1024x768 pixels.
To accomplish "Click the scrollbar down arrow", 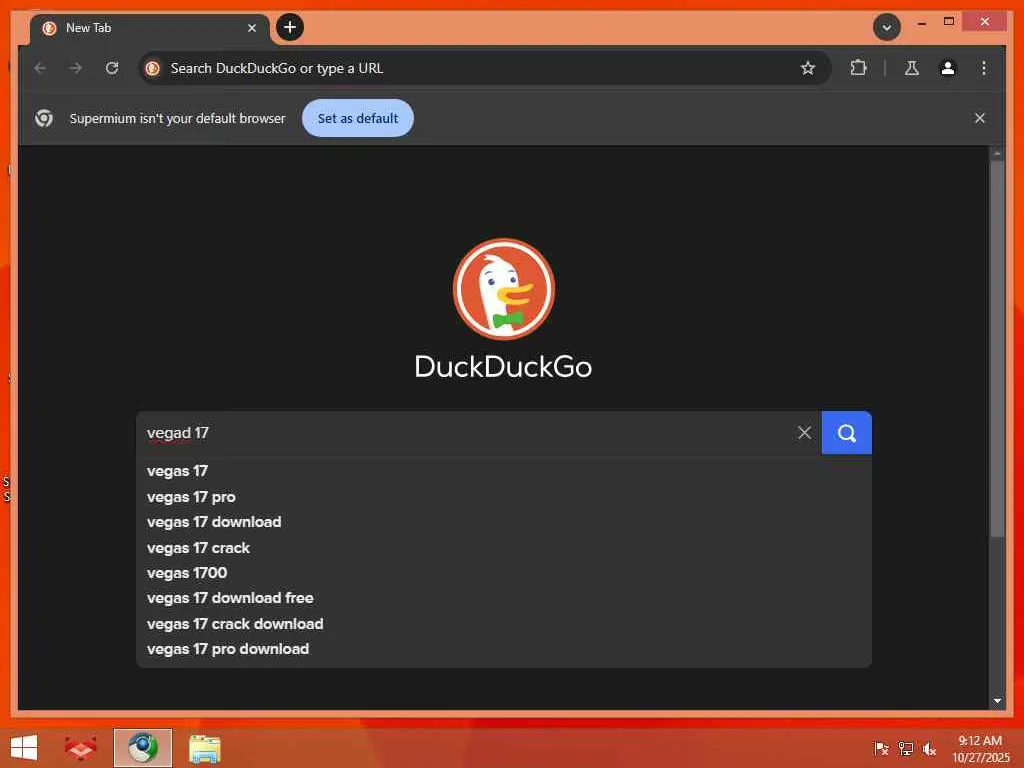I will tap(997, 701).
